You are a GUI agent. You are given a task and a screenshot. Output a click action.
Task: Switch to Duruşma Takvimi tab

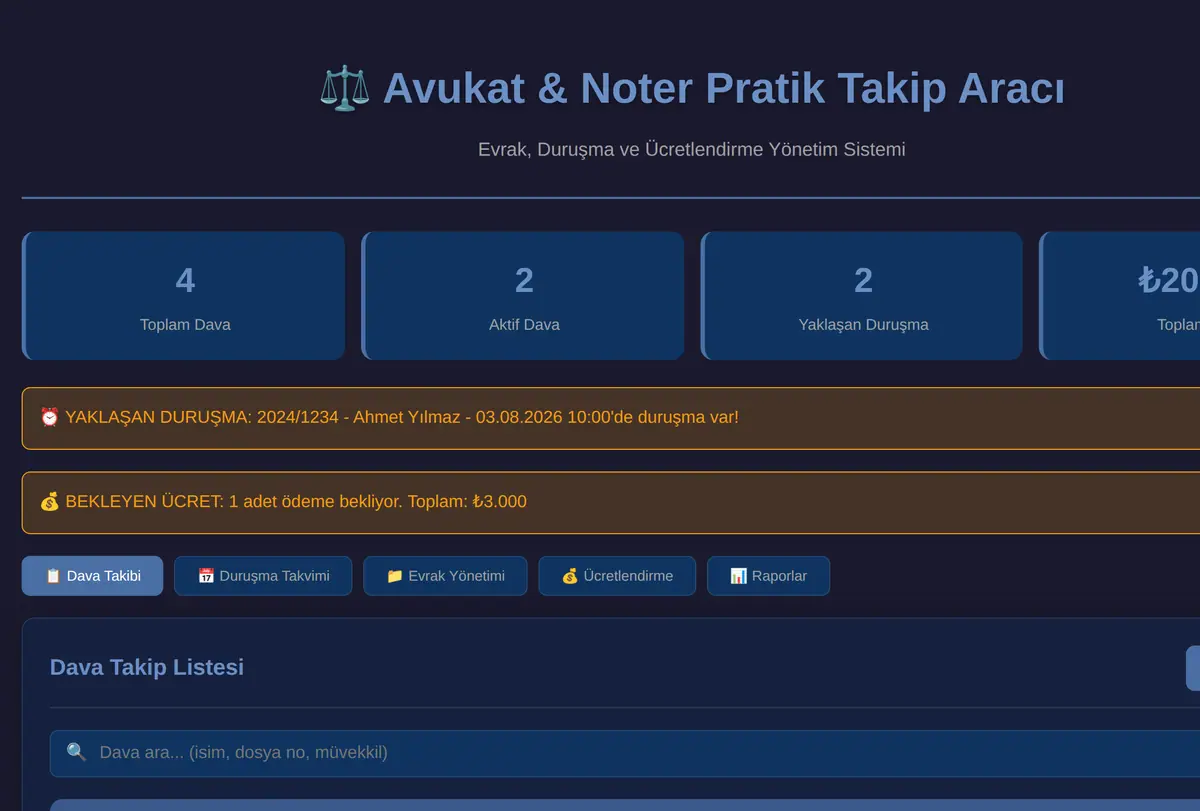[x=263, y=576]
